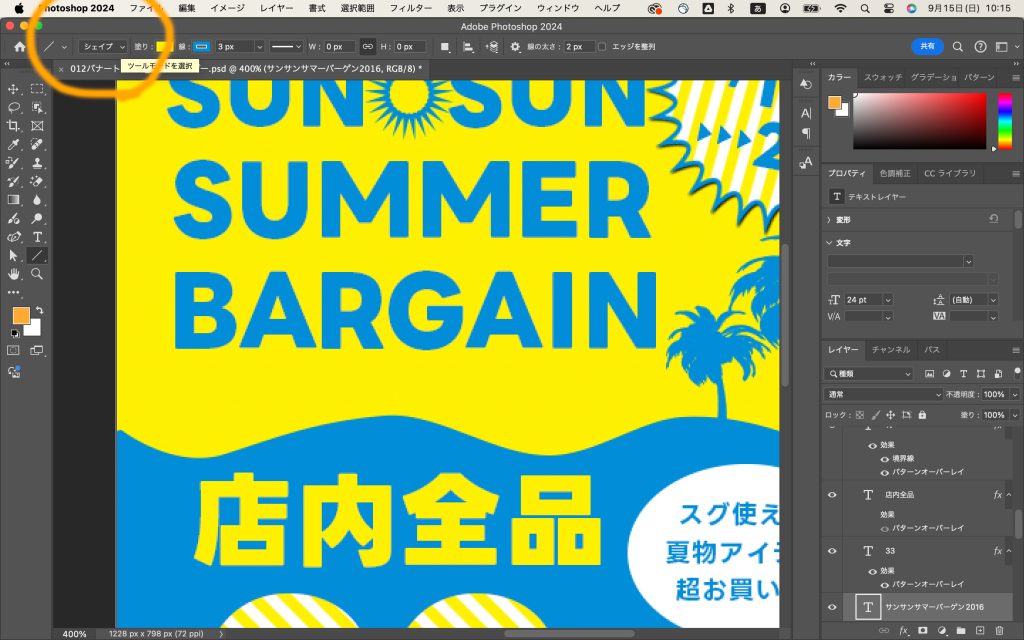
Task: Click the yellow fill color swatch
Action: [x=163, y=46]
